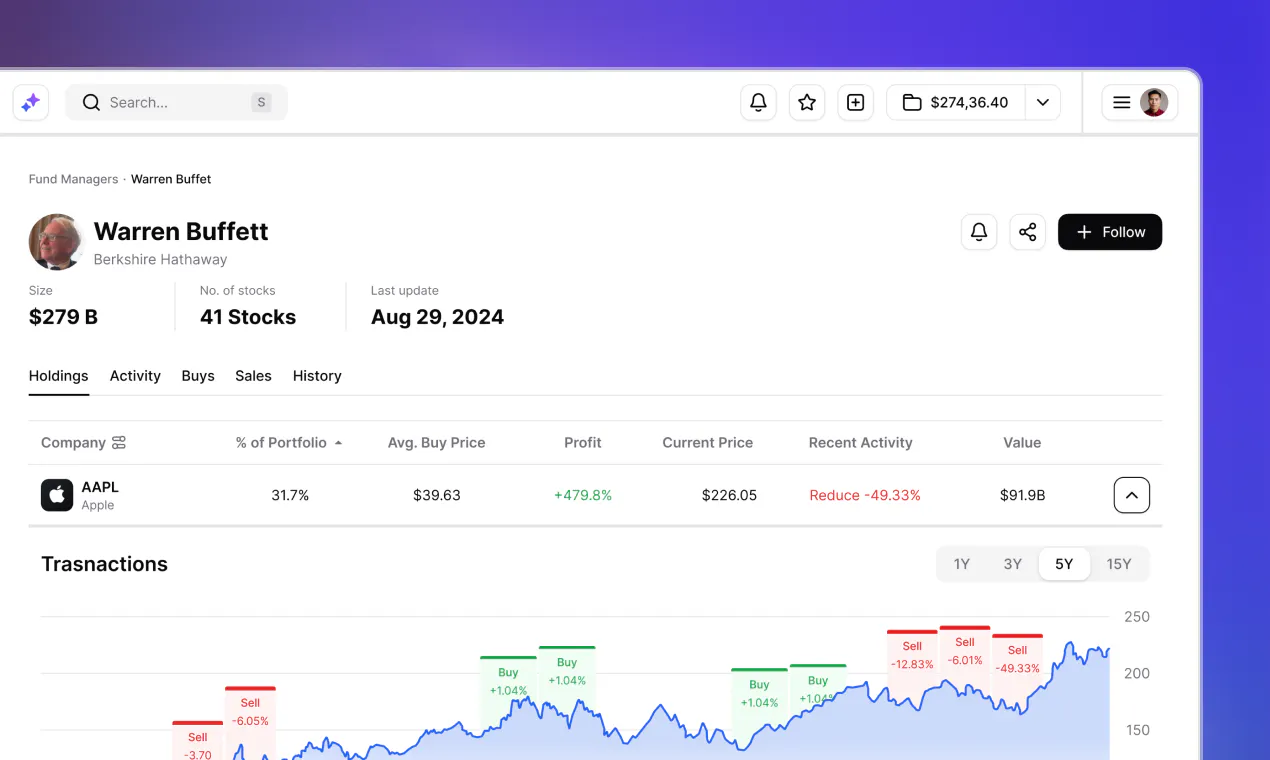This screenshot has width=1270, height=760.
Task: Click the Avg. Buy Price column header
Action: (x=436, y=442)
